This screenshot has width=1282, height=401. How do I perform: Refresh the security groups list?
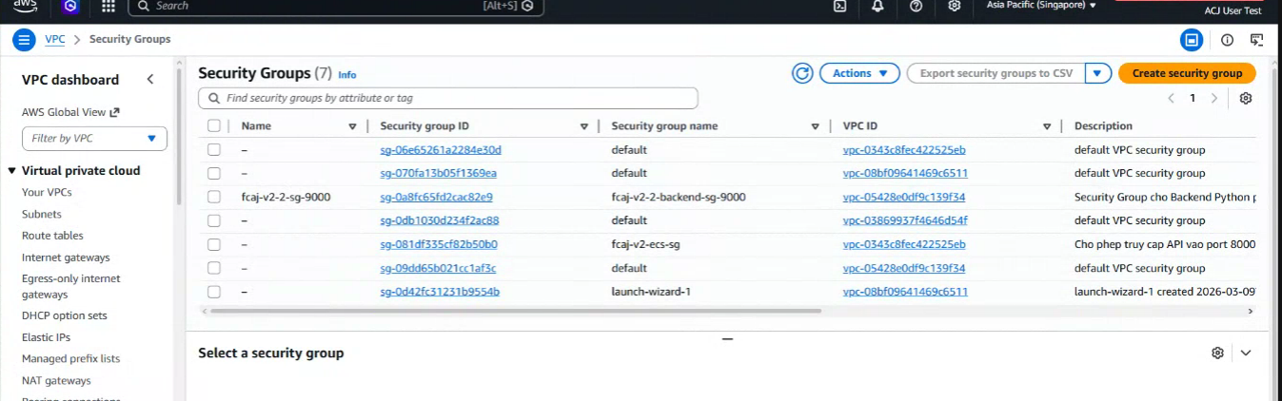pos(802,73)
